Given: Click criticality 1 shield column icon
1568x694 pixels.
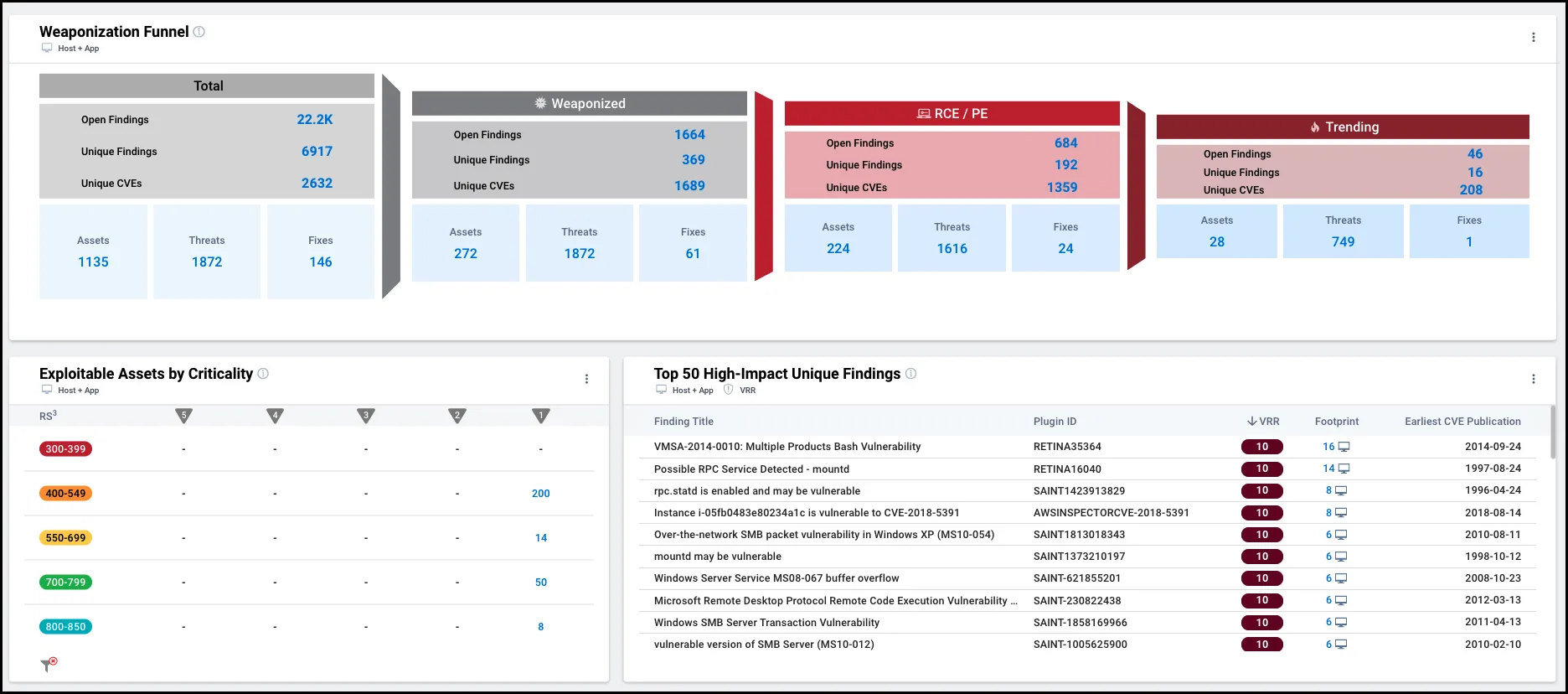Looking at the screenshot, I should pos(541,416).
